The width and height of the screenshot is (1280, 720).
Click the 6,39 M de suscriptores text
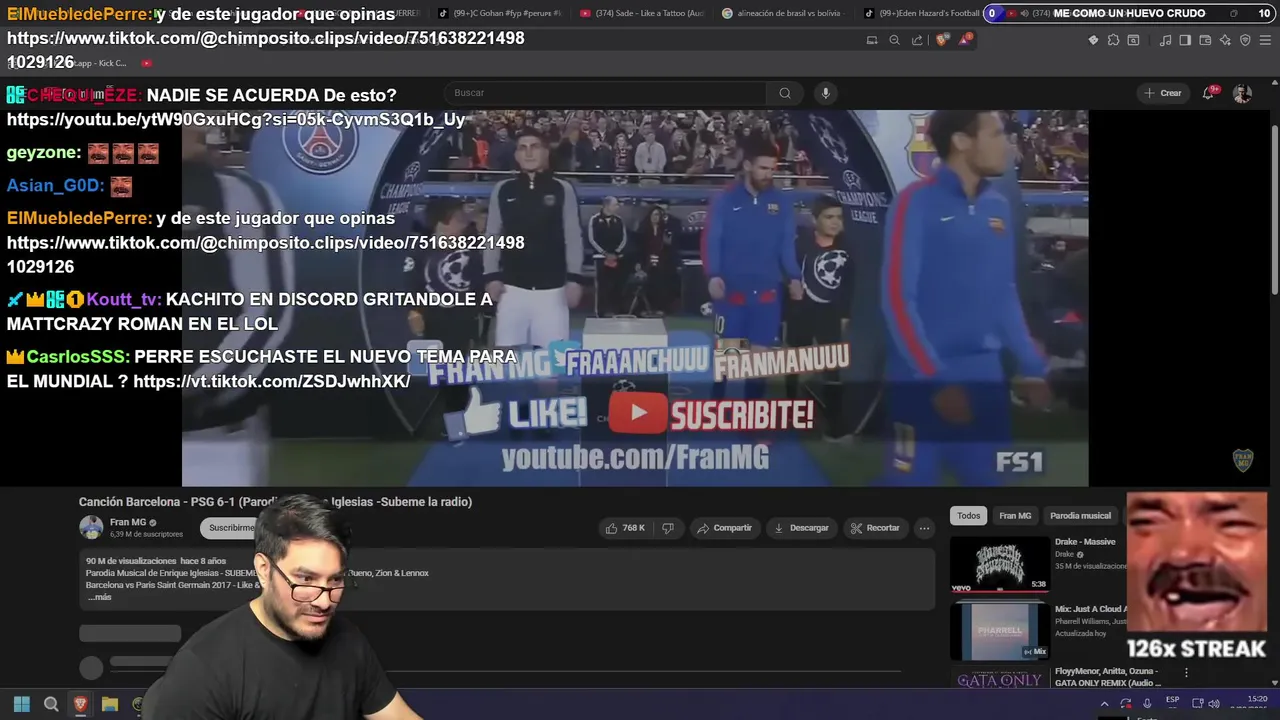(146, 535)
